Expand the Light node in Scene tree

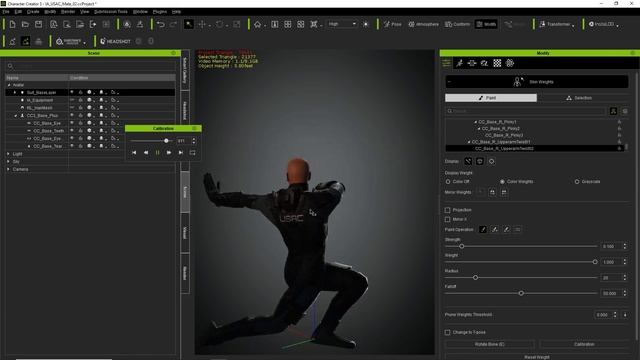(x=9, y=154)
